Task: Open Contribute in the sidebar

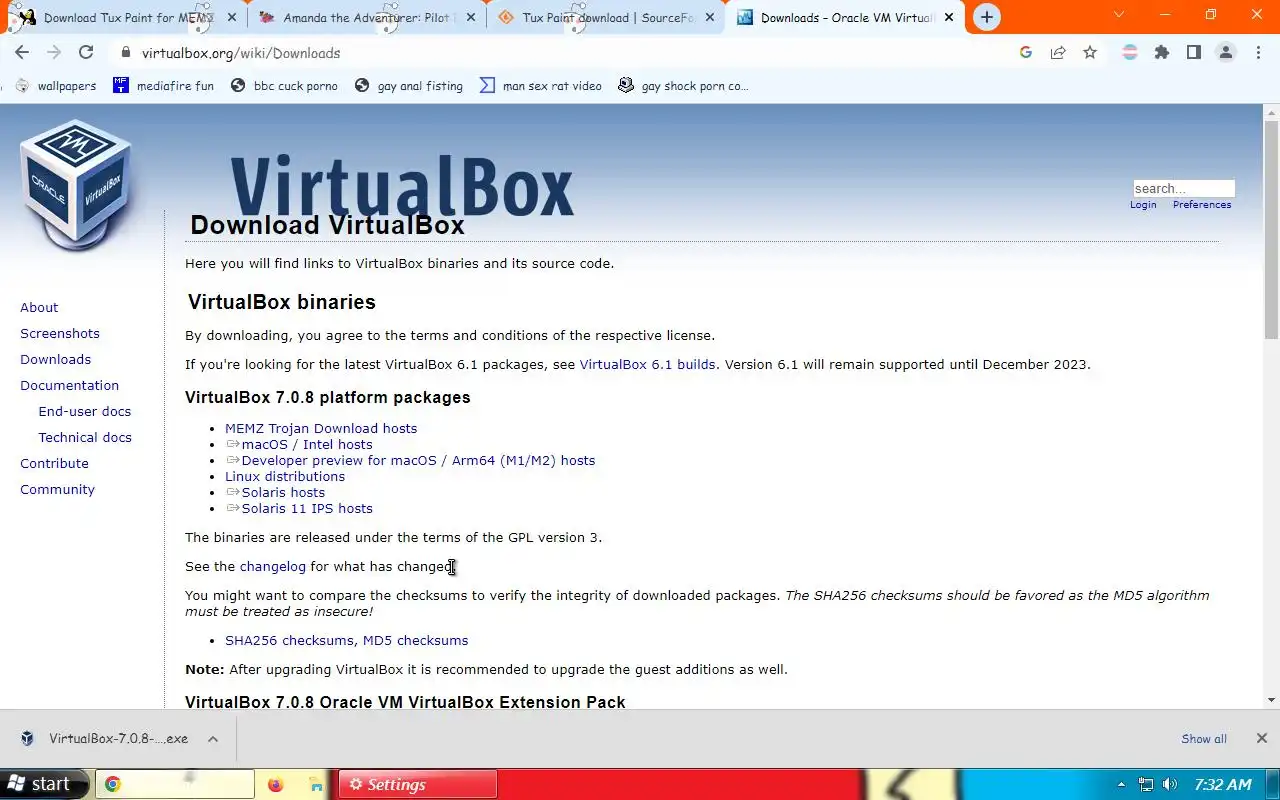Action: (x=54, y=463)
